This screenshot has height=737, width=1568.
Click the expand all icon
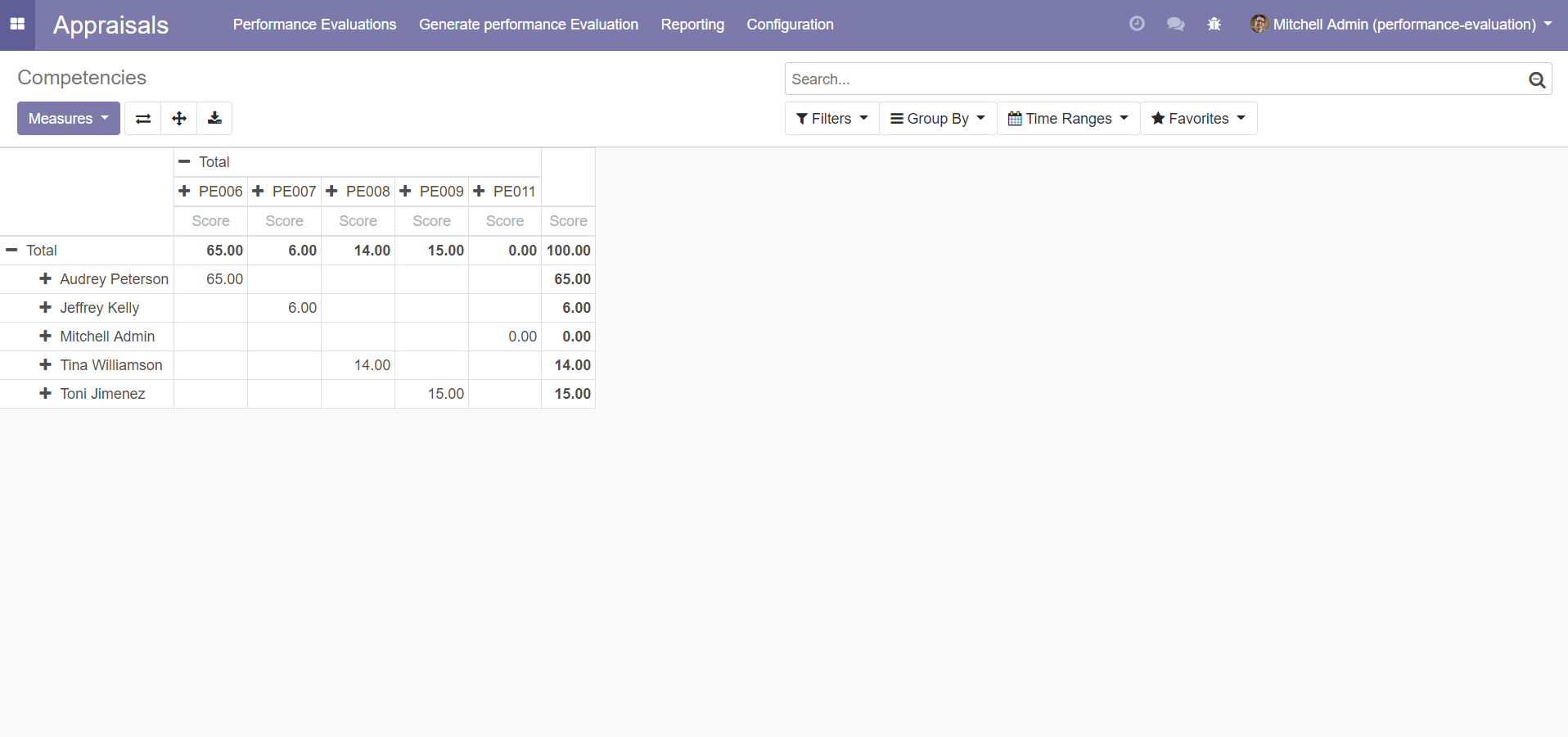(x=179, y=119)
